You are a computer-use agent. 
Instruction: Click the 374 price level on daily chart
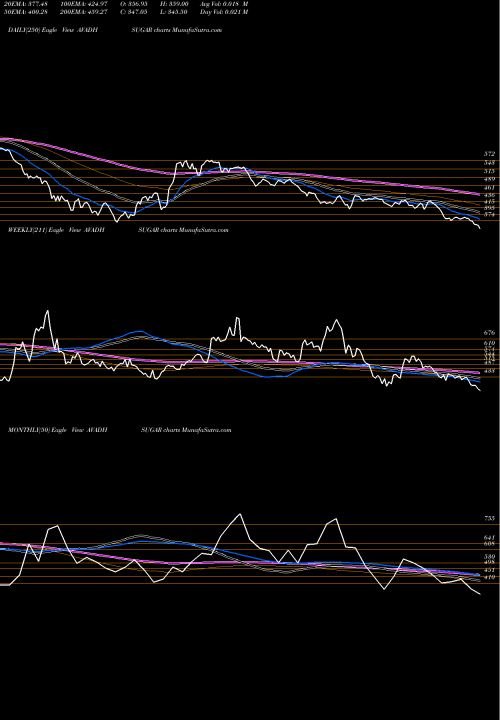click(x=489, y=215)
